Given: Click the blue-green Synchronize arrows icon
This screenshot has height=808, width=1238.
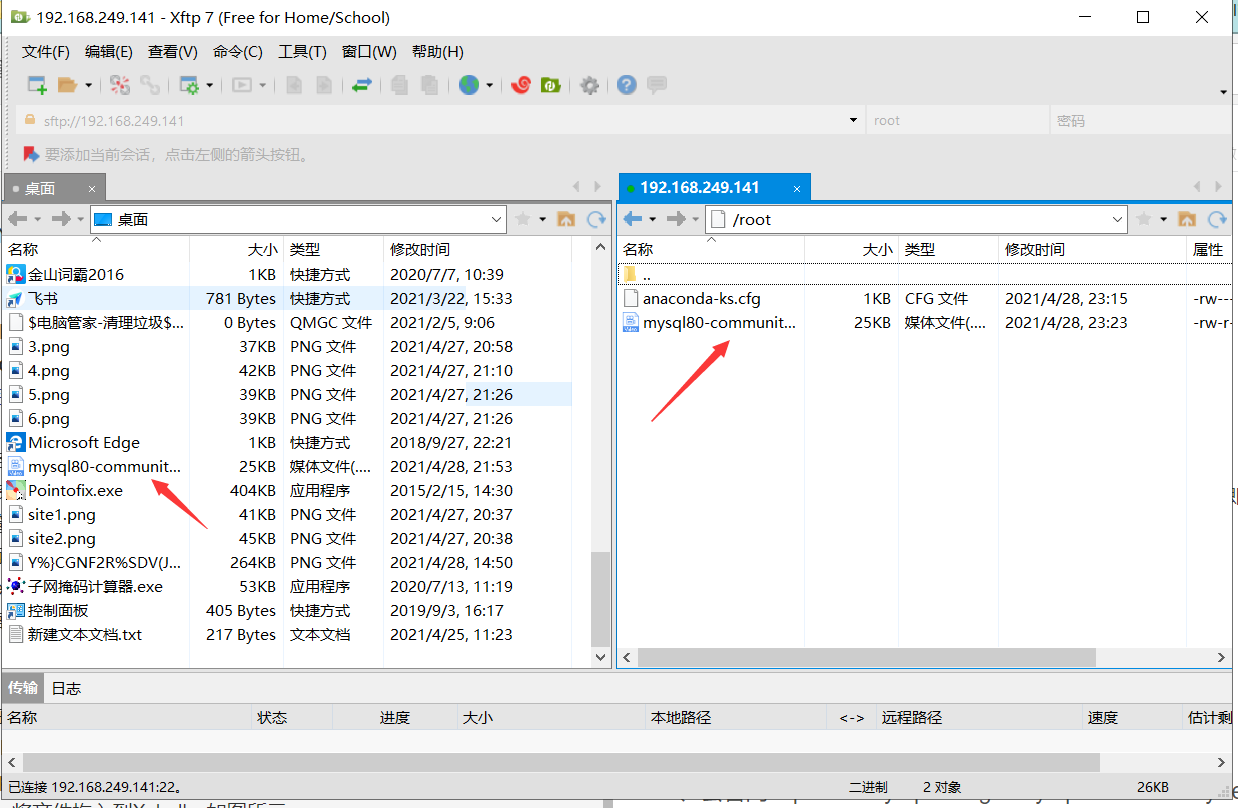Looking at the screenshot, I should click(362, 85).
